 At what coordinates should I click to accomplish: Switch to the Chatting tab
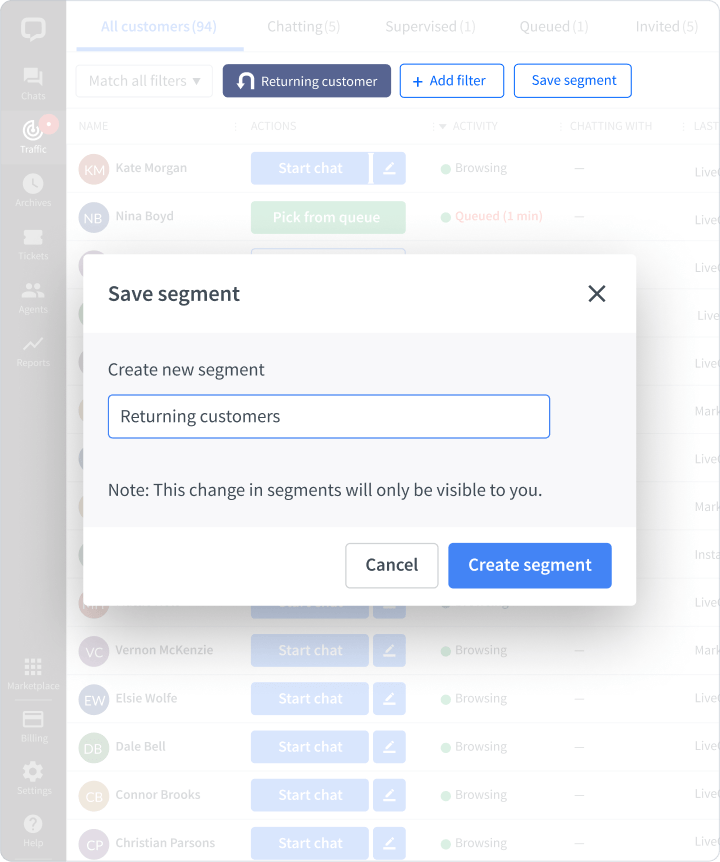(x=304, y=26)
